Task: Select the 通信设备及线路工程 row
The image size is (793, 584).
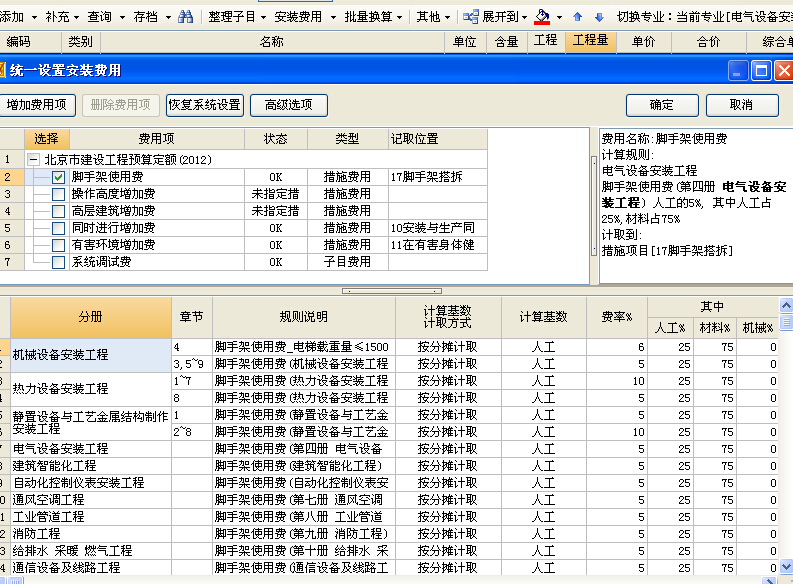Action: click(x=91, y=567)
